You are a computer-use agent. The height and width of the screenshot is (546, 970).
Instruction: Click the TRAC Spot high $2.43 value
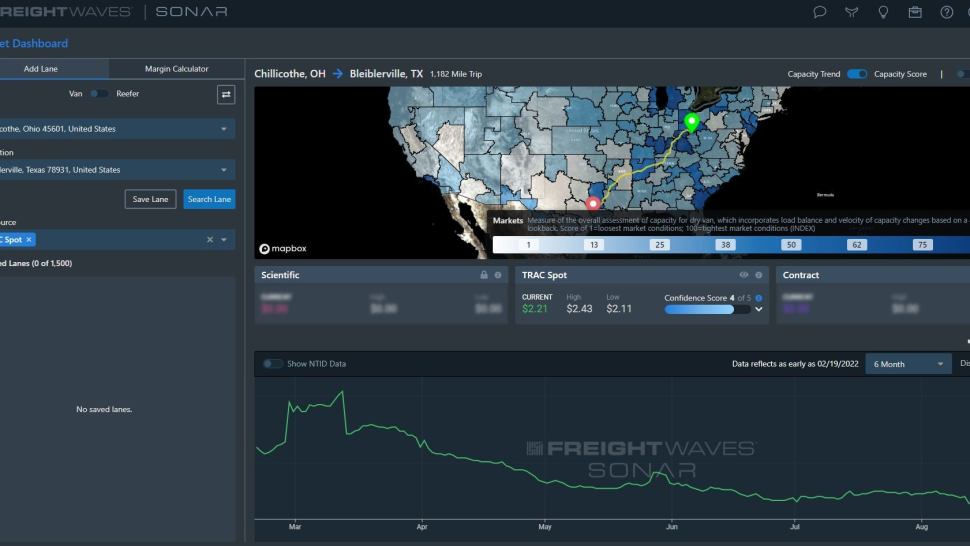tap(579, 309)
